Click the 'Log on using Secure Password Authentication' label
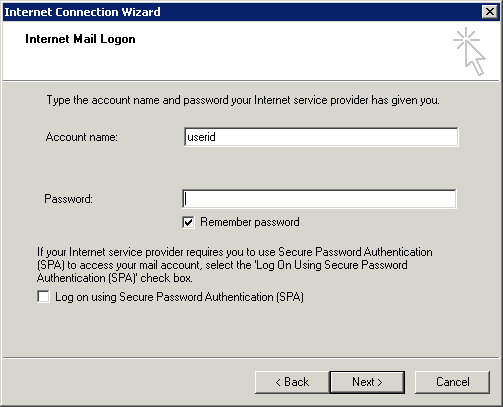 coord(179,297)
